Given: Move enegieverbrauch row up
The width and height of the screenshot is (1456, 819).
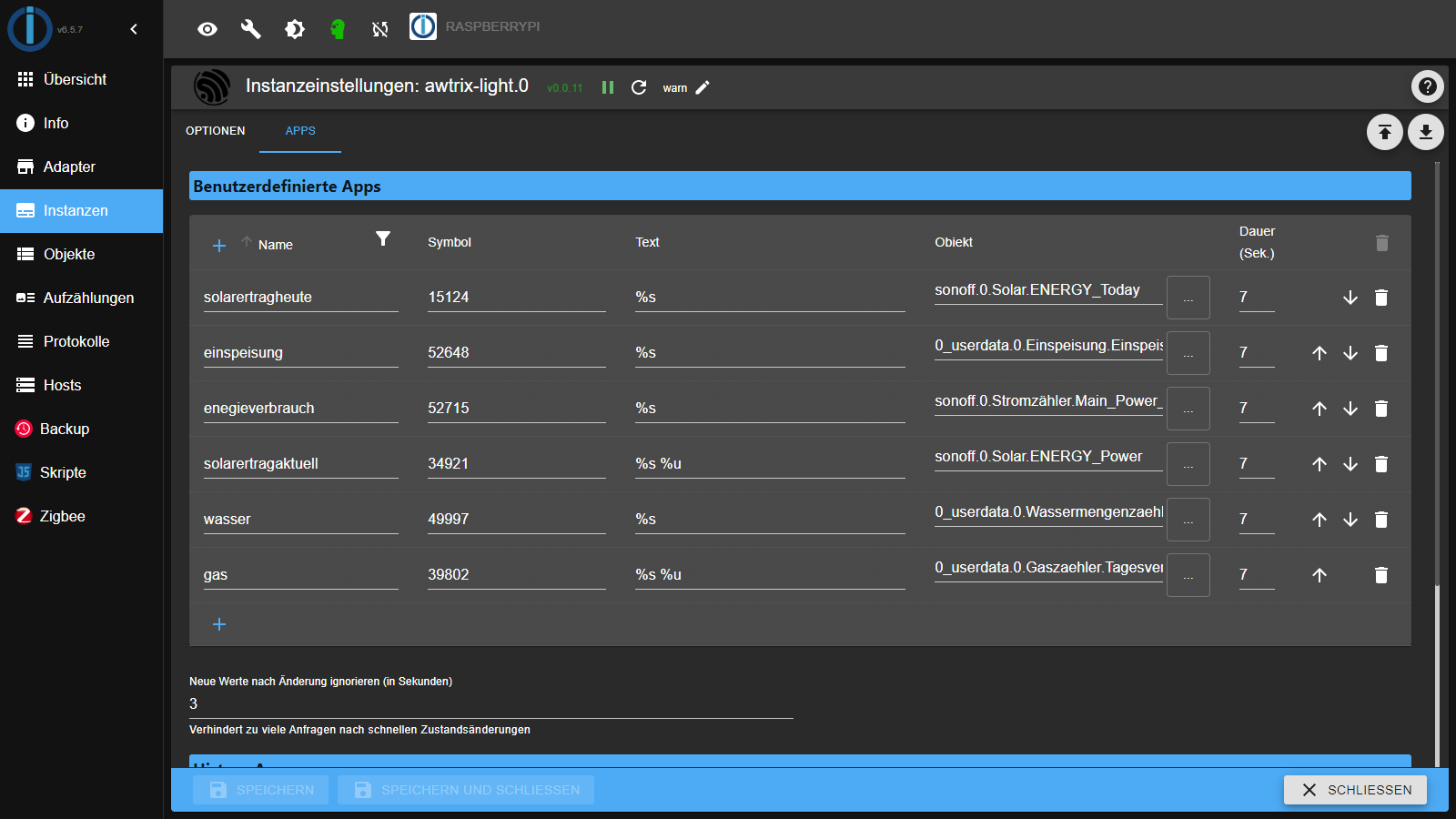Looking at the screenshot, I should pos(1319,409).
